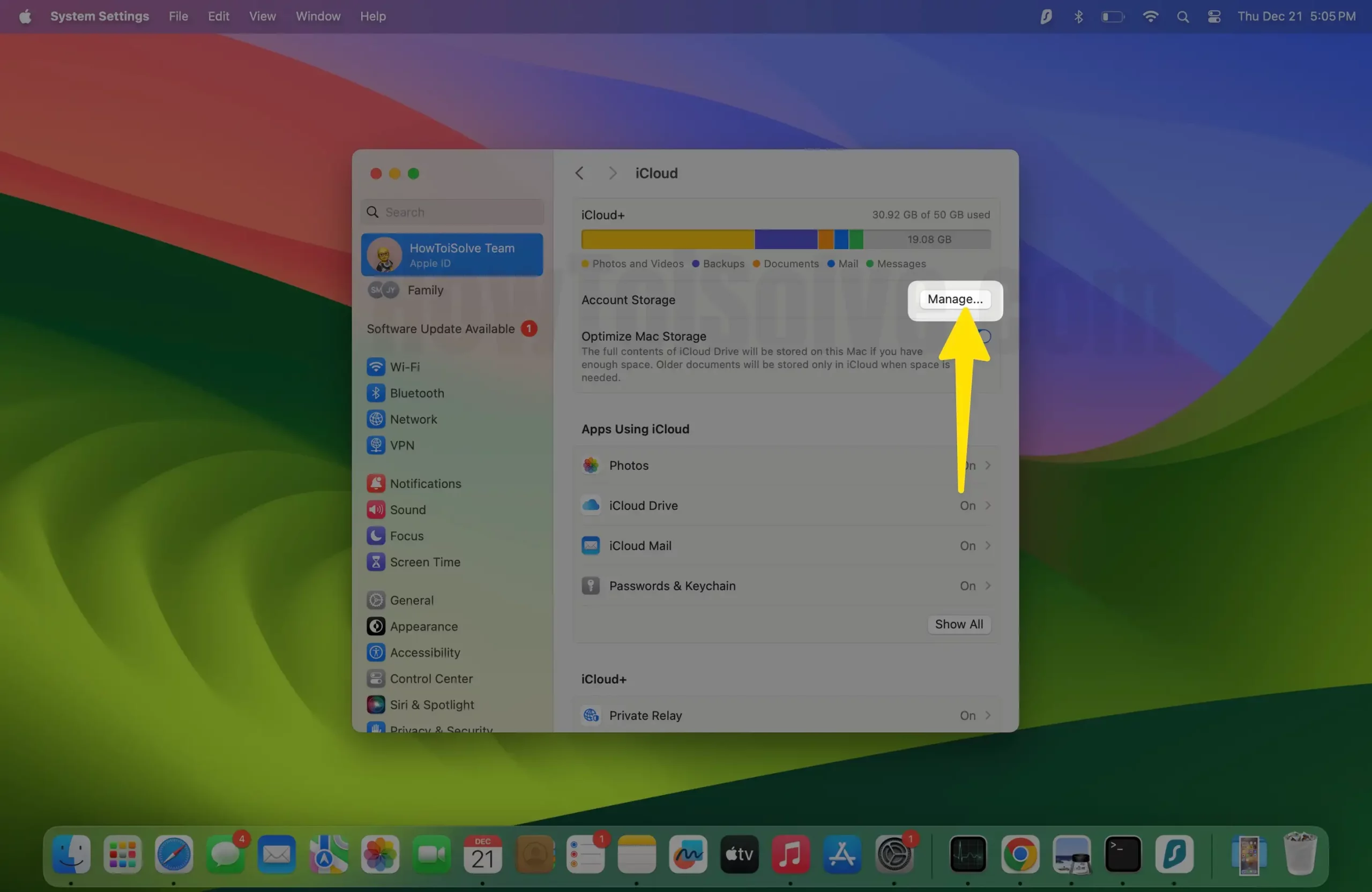Open Accessibility settings
This screenshot has width=1372, height=892.
click(452, 653)
